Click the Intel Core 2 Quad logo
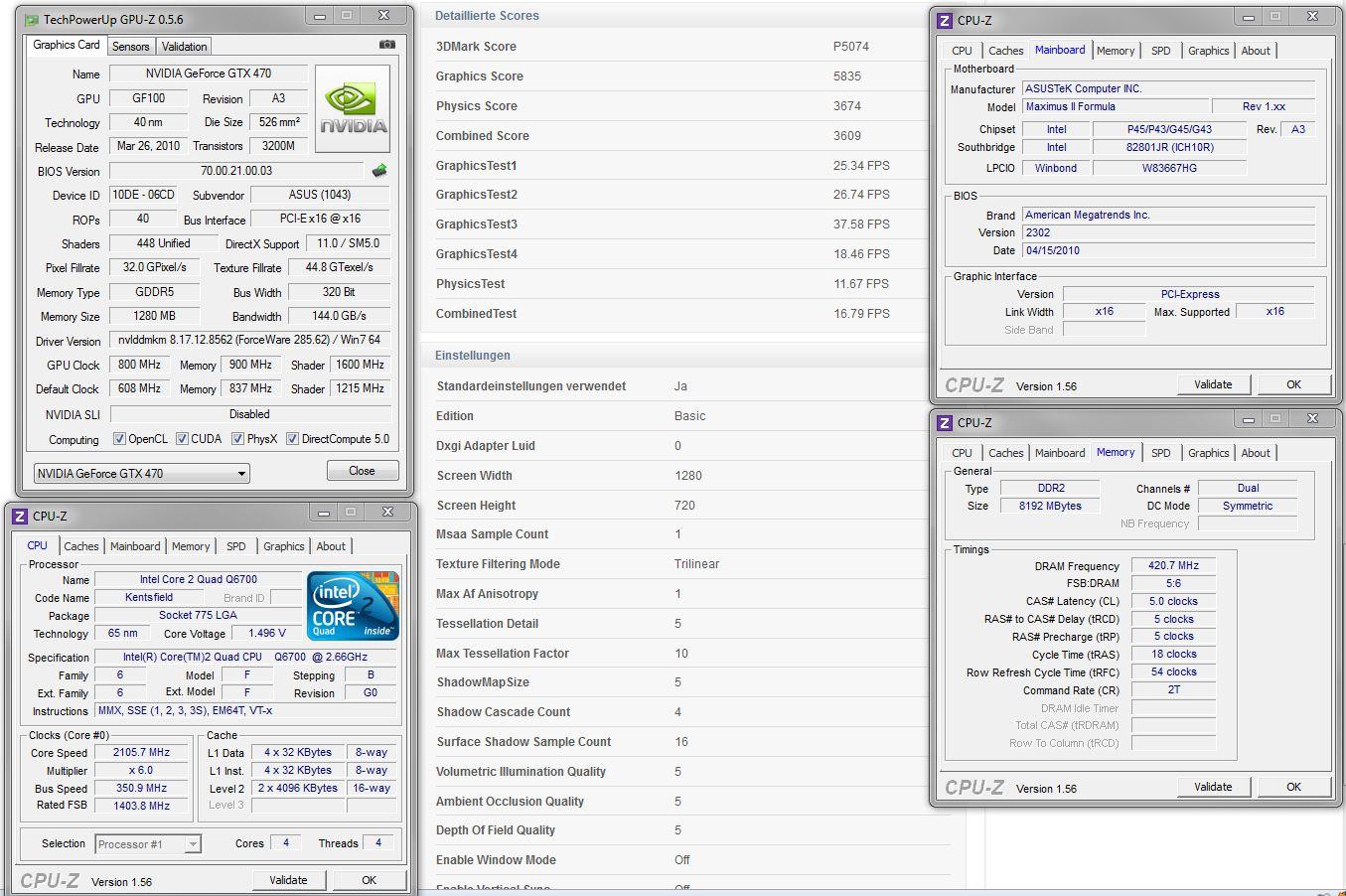Image resolution: width=1346 pixels, height=896 pixels. pyautogui.click(x=353, y=605)
